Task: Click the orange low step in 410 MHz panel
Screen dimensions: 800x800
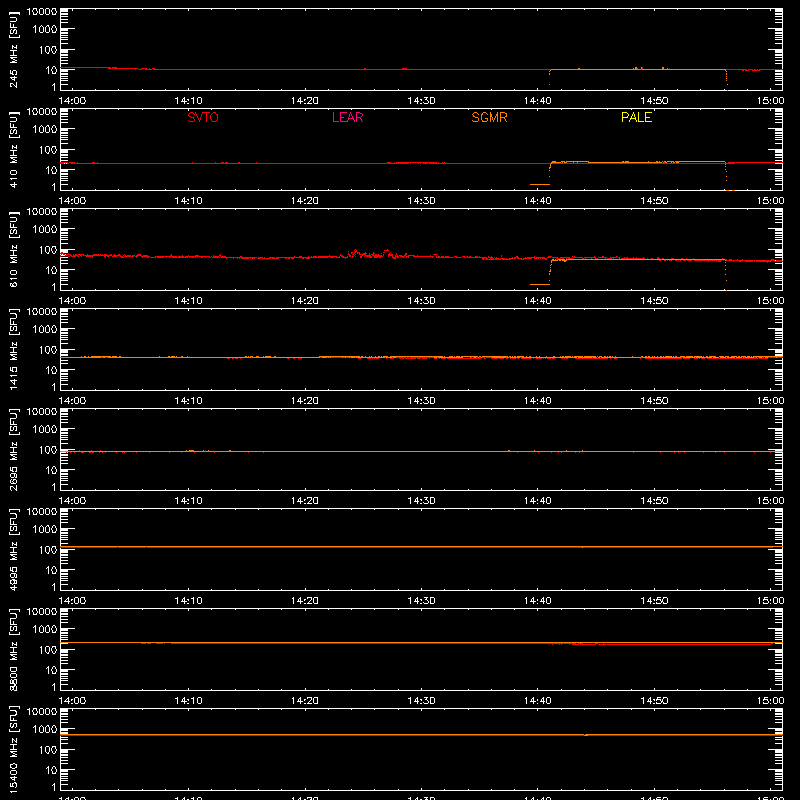Action: coord(540,184)
